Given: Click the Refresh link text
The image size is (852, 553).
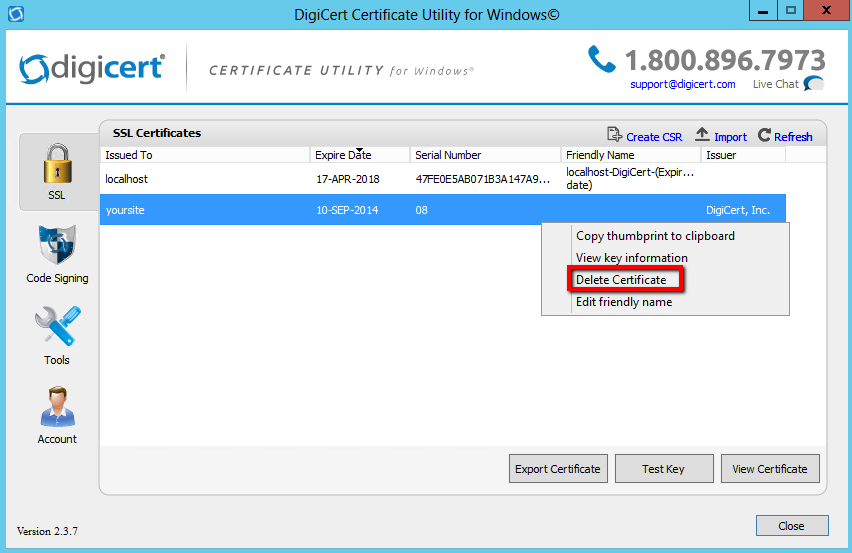Looking at the screenshot, I should [x=793, y=137].
